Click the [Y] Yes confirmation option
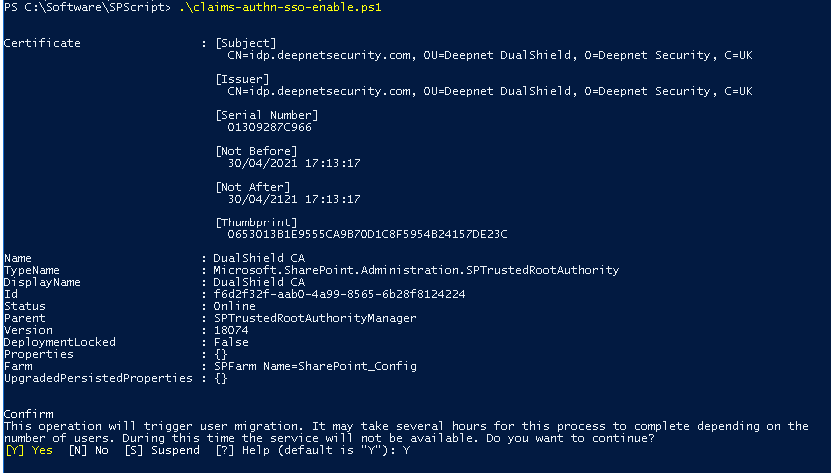 point(28,451)
